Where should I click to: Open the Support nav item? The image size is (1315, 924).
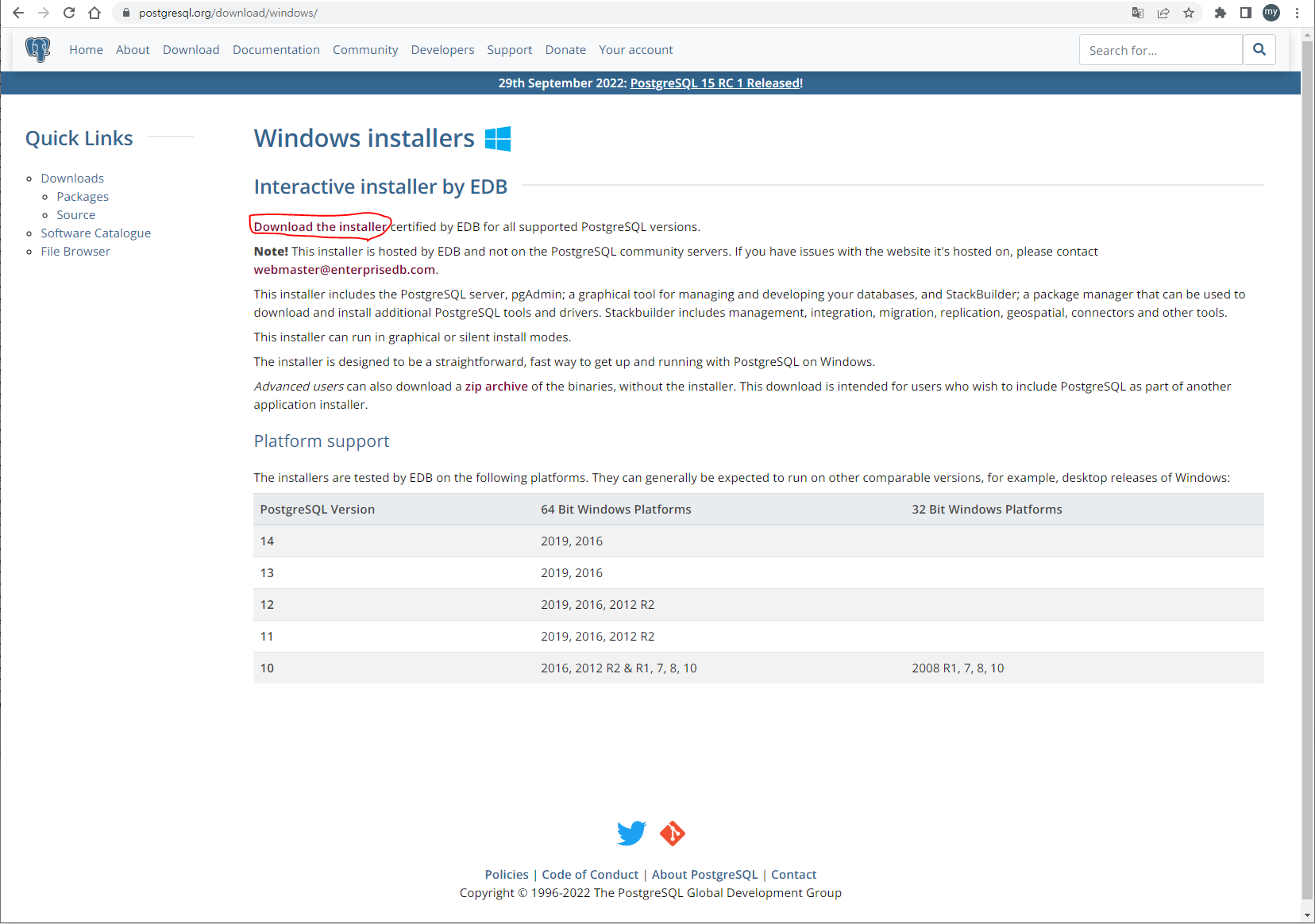click(x=510, y=50)
